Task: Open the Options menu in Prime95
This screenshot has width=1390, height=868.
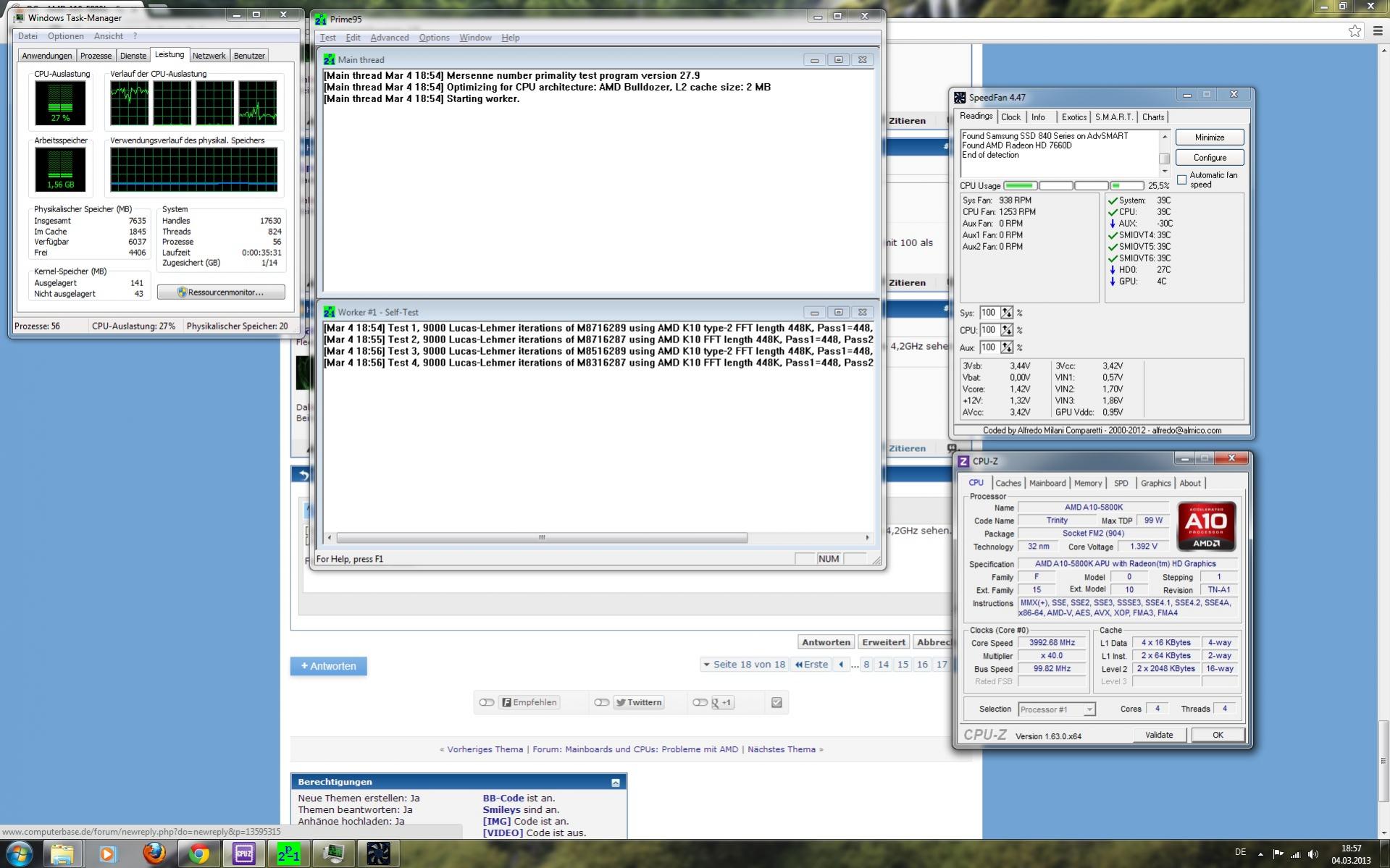Action: (434, 38)
